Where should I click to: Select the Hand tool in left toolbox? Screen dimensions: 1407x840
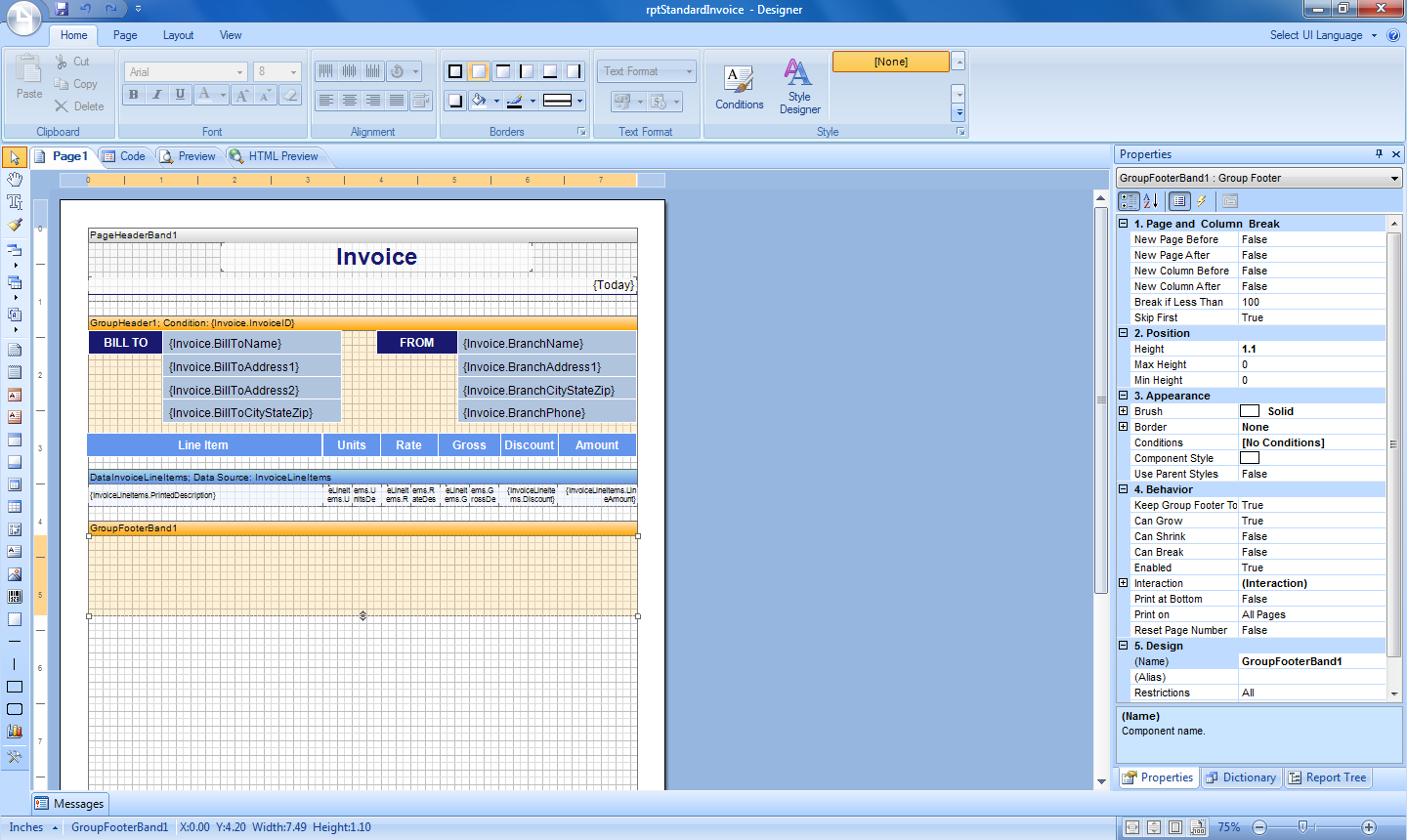click(x=15, y=180)
